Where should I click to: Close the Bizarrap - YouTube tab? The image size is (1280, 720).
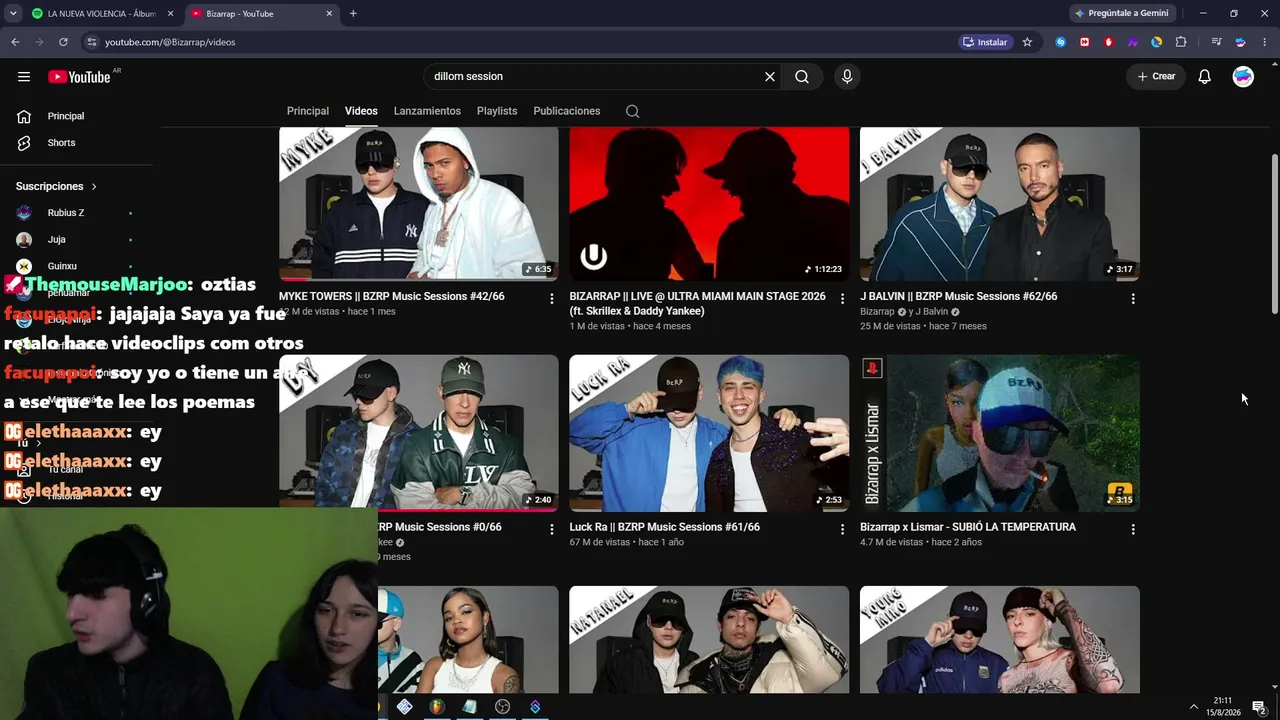pyautogui.click(x=327, y=14)
